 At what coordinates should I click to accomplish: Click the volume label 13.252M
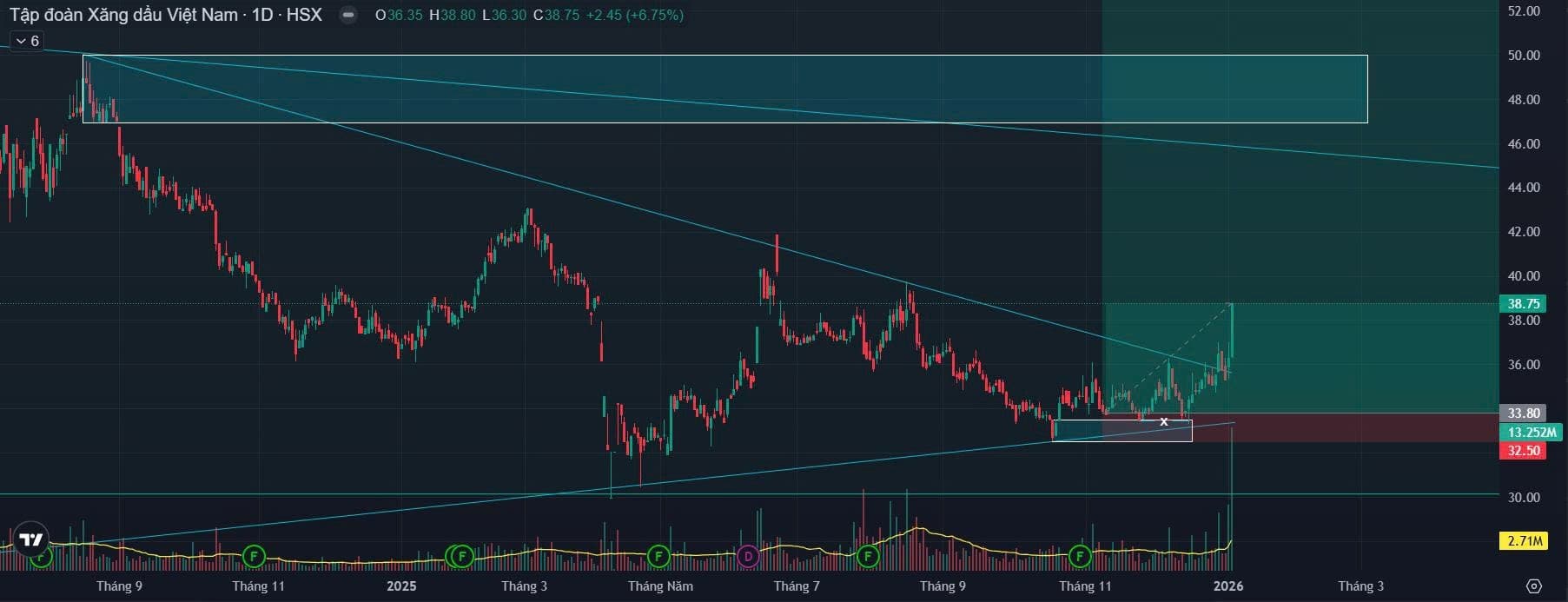tap(1532, 433)
